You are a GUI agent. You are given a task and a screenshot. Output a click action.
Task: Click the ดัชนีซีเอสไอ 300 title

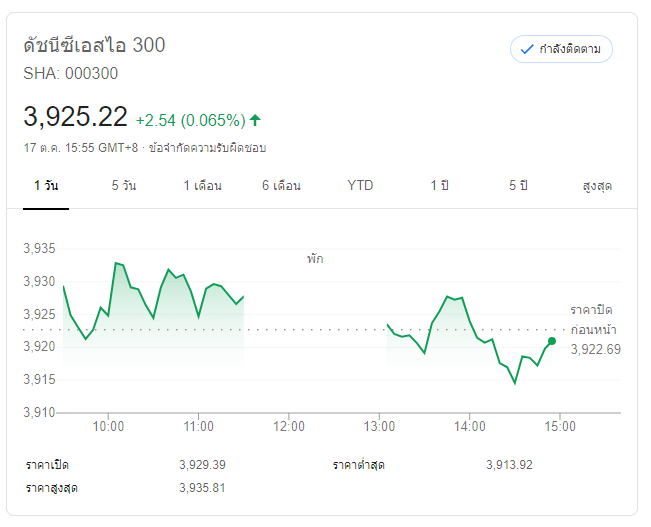tap(94, 45)
